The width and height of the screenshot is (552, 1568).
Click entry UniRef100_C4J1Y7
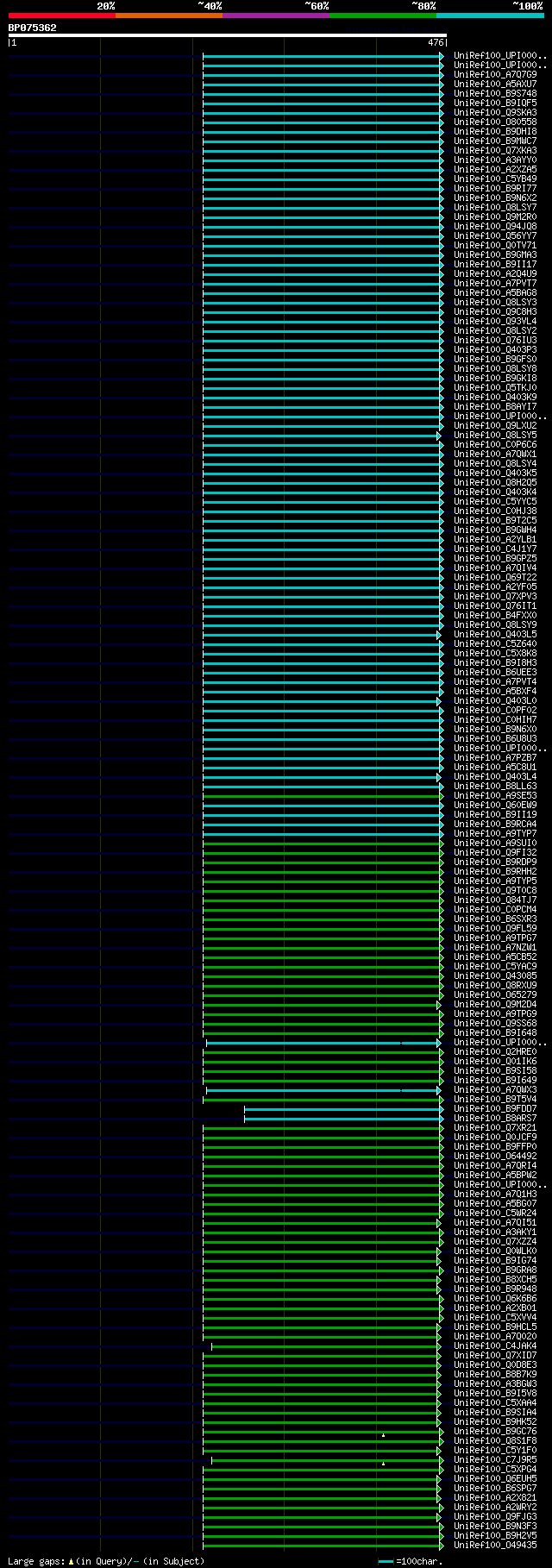[x=495, y=549]
